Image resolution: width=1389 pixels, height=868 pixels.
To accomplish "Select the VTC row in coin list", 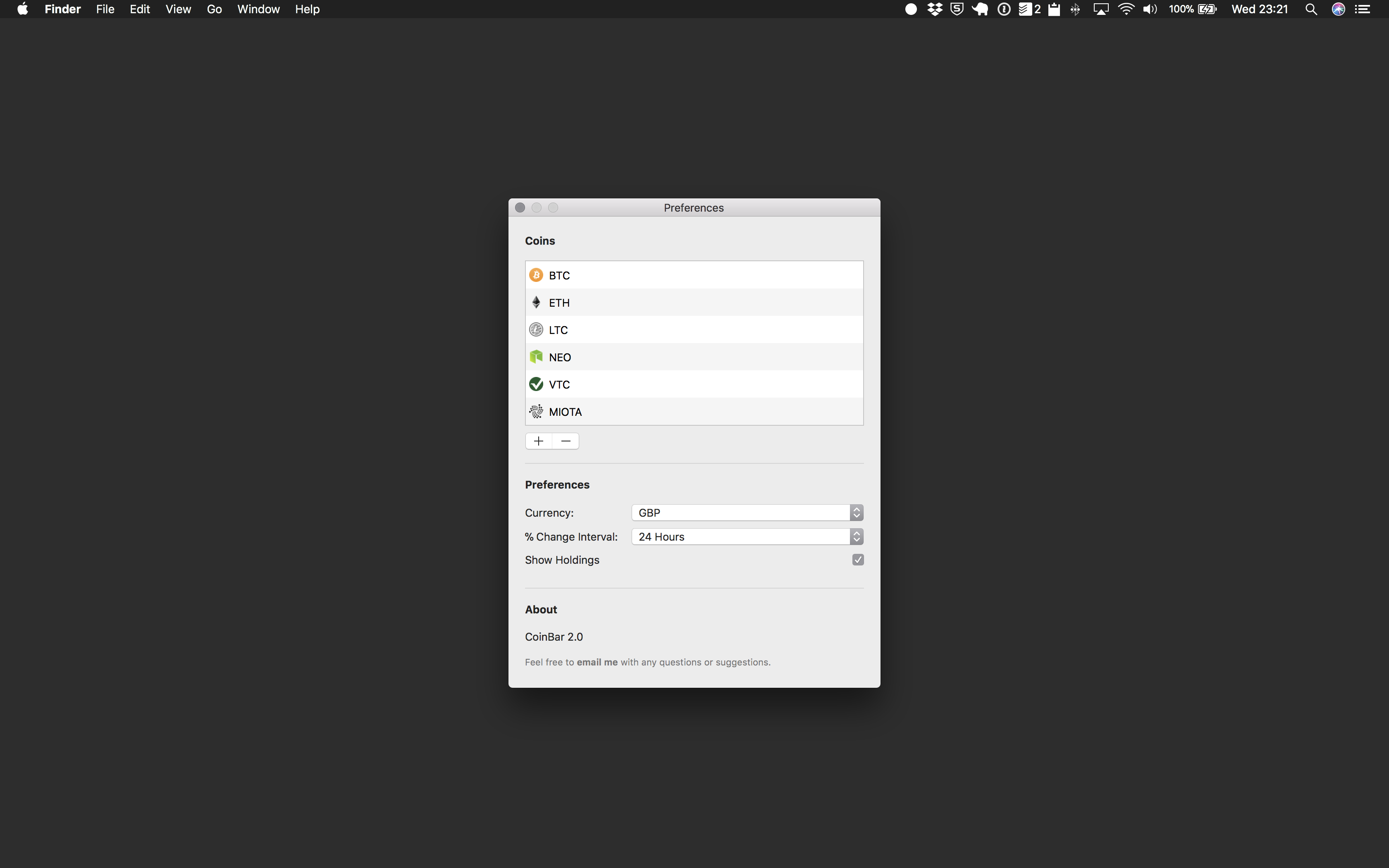I will coord(694,384).
